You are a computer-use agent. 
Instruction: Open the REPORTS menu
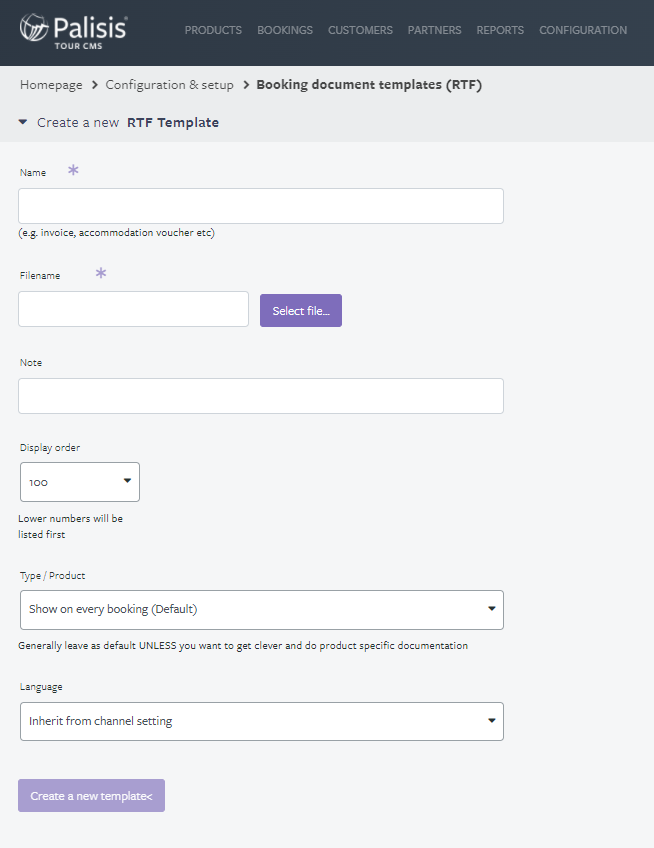pyautogui.click(x=500, y=30)
